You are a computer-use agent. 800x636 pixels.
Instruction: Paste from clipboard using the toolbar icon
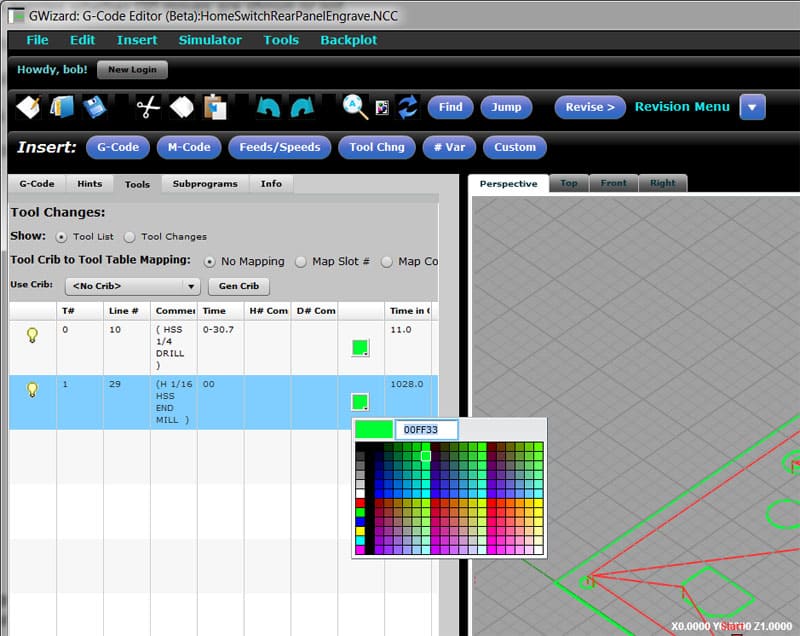pos(213,108)
